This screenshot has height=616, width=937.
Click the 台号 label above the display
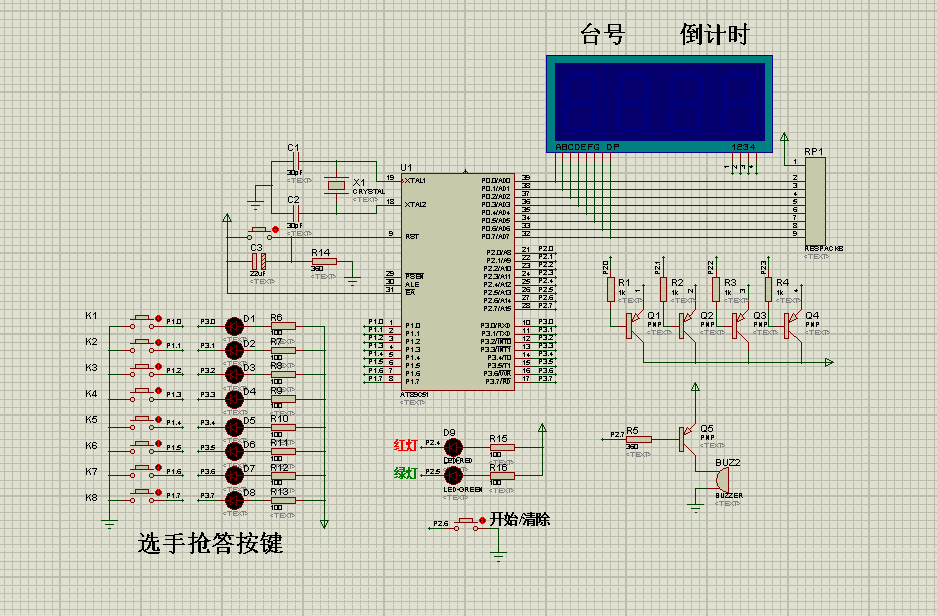coord(602,34)
